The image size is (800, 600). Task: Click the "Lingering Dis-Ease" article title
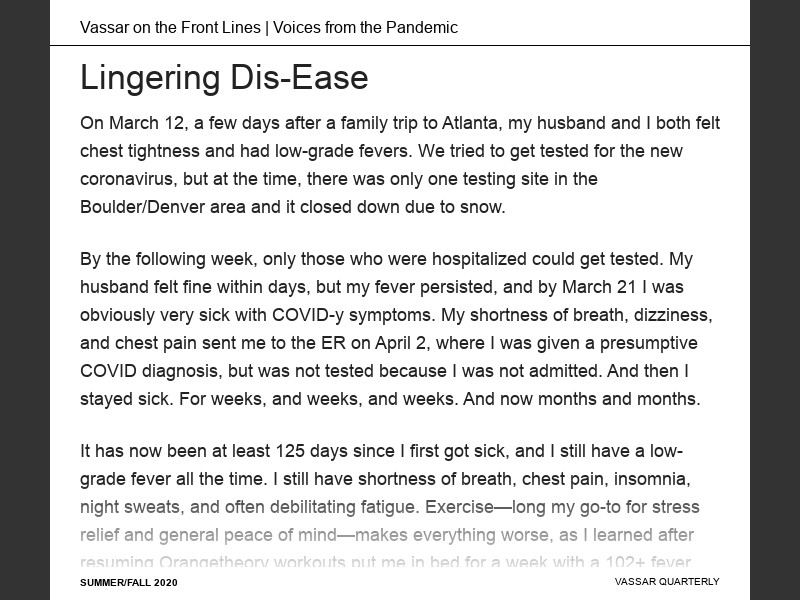pos(224,78)
